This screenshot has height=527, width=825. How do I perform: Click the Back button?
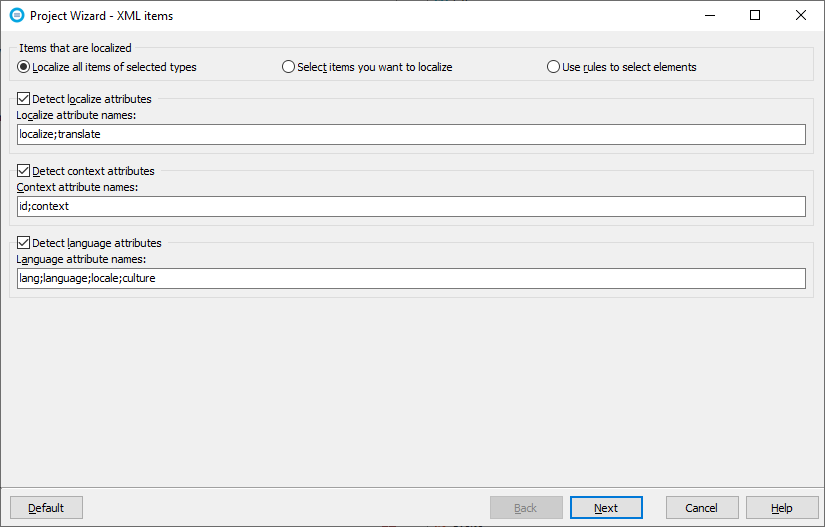coord(526,508)
